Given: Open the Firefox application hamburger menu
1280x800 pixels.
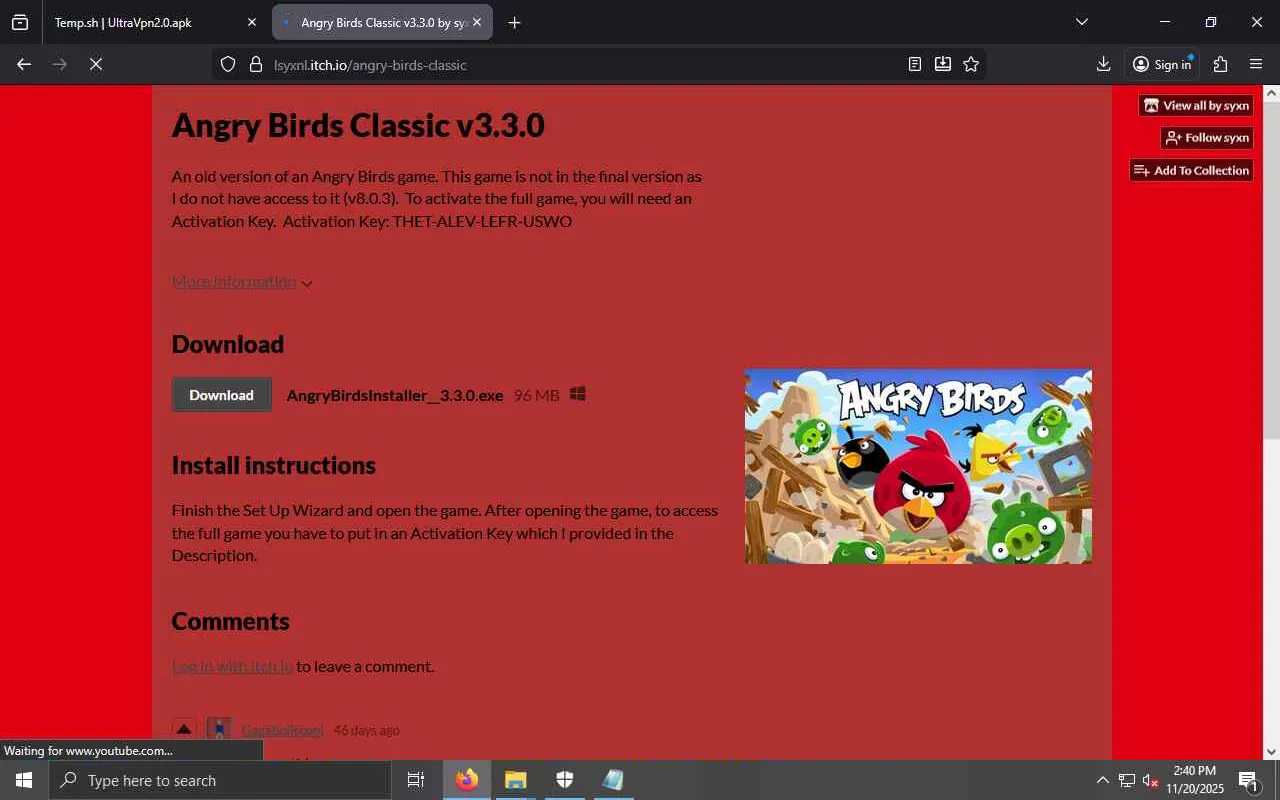Looking at the screenshot, I should coord(1256,64).
